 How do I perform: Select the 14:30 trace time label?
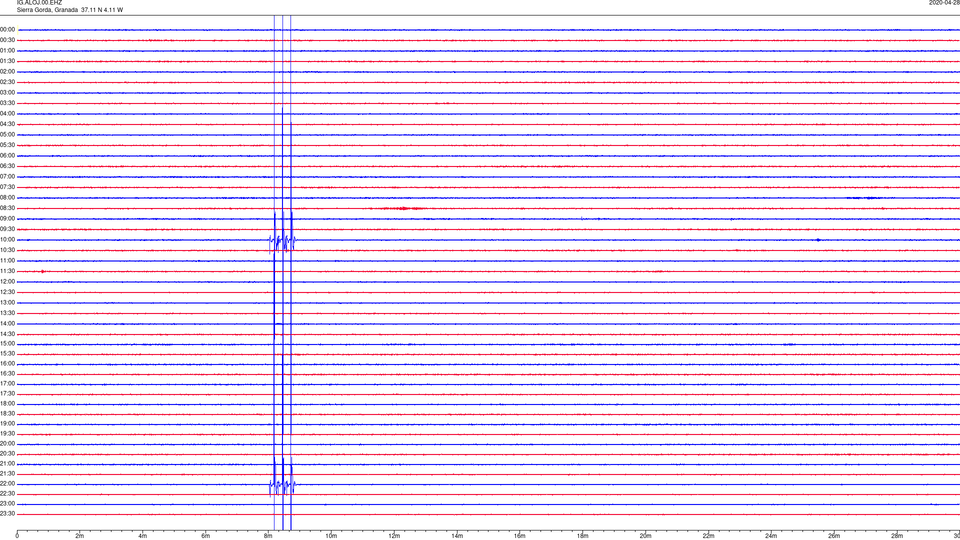click(7, 334)
